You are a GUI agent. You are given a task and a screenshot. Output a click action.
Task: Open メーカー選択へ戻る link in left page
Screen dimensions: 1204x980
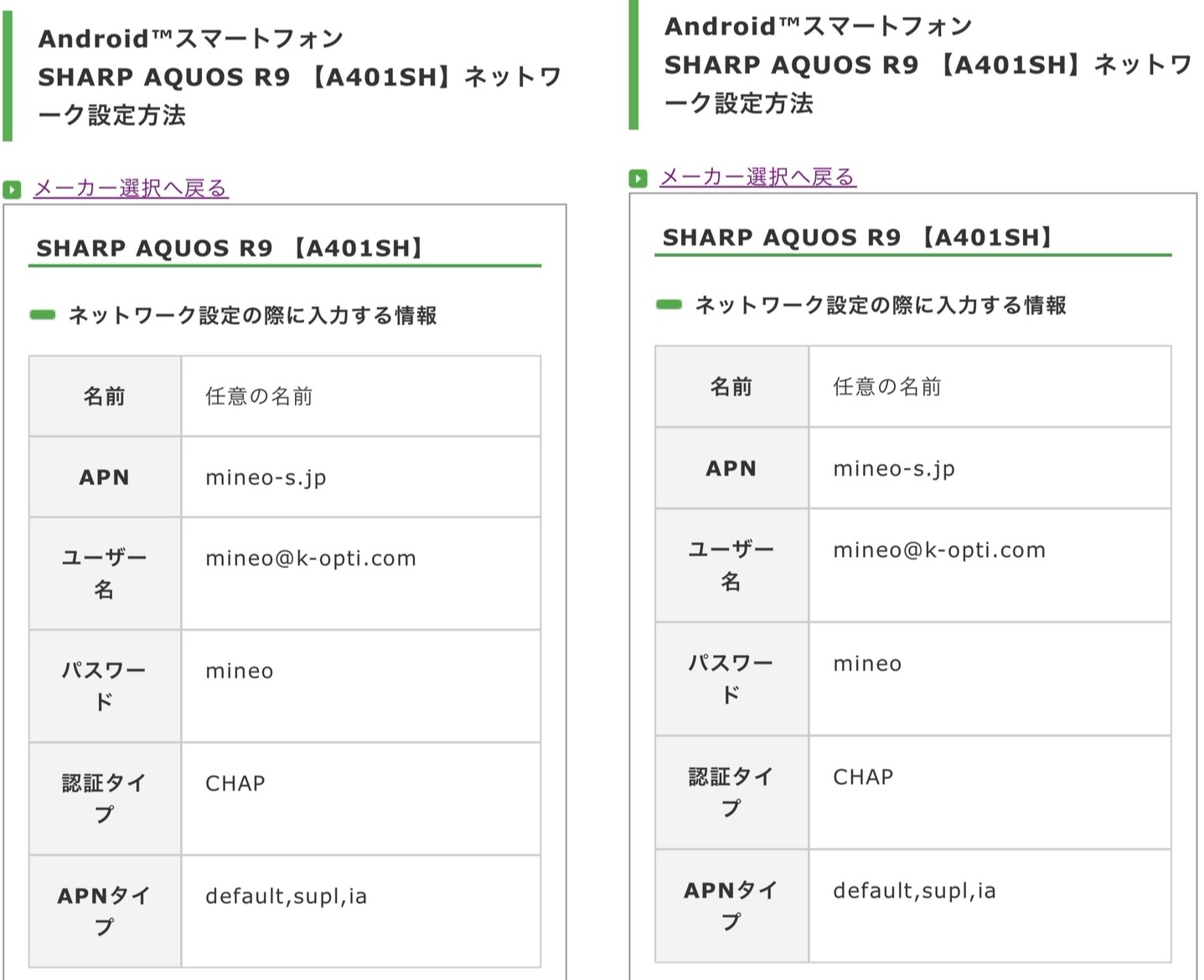pyautogui.click(x=131, y=188)
